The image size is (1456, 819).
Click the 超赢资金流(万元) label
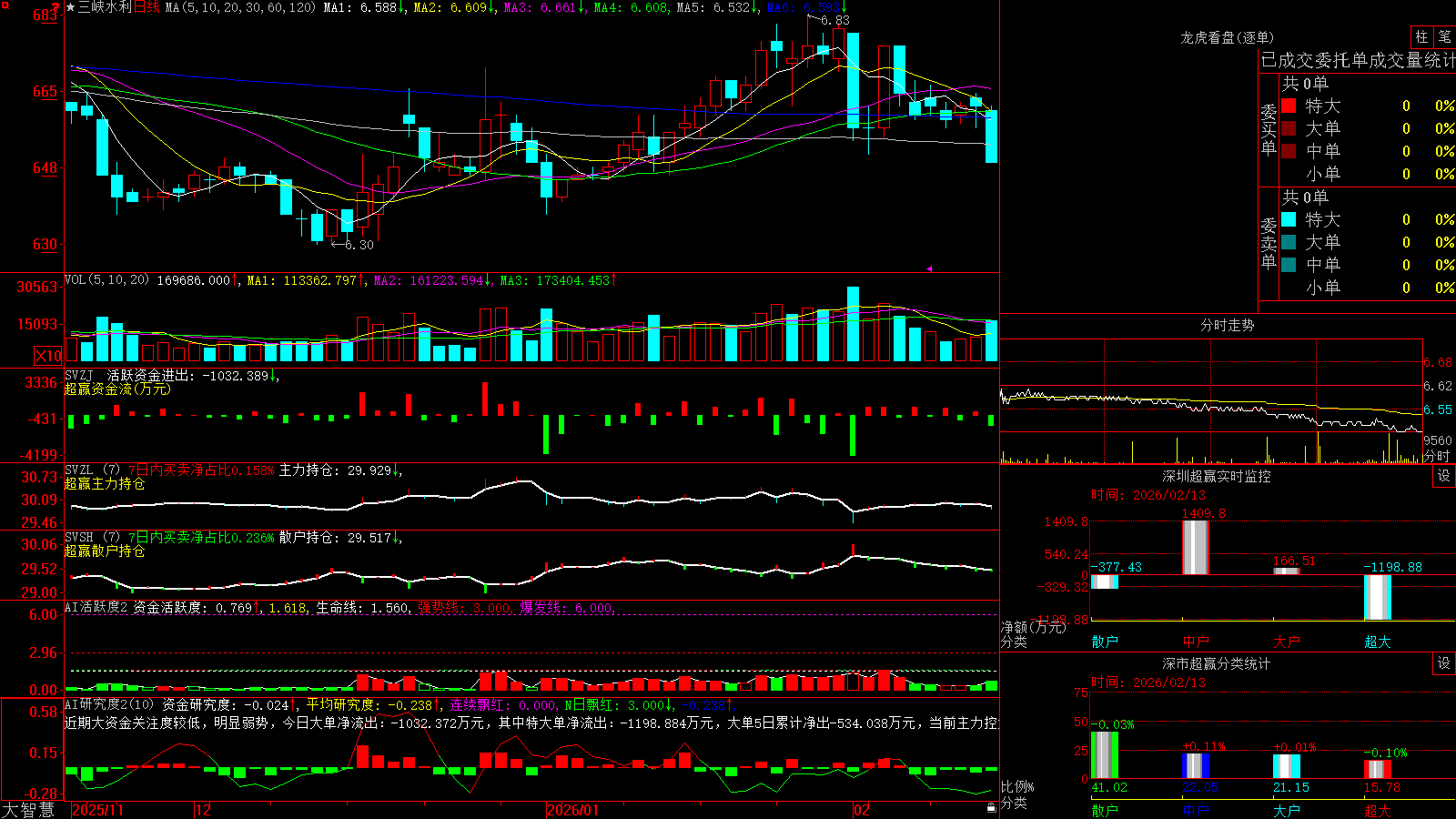(117, 389)
